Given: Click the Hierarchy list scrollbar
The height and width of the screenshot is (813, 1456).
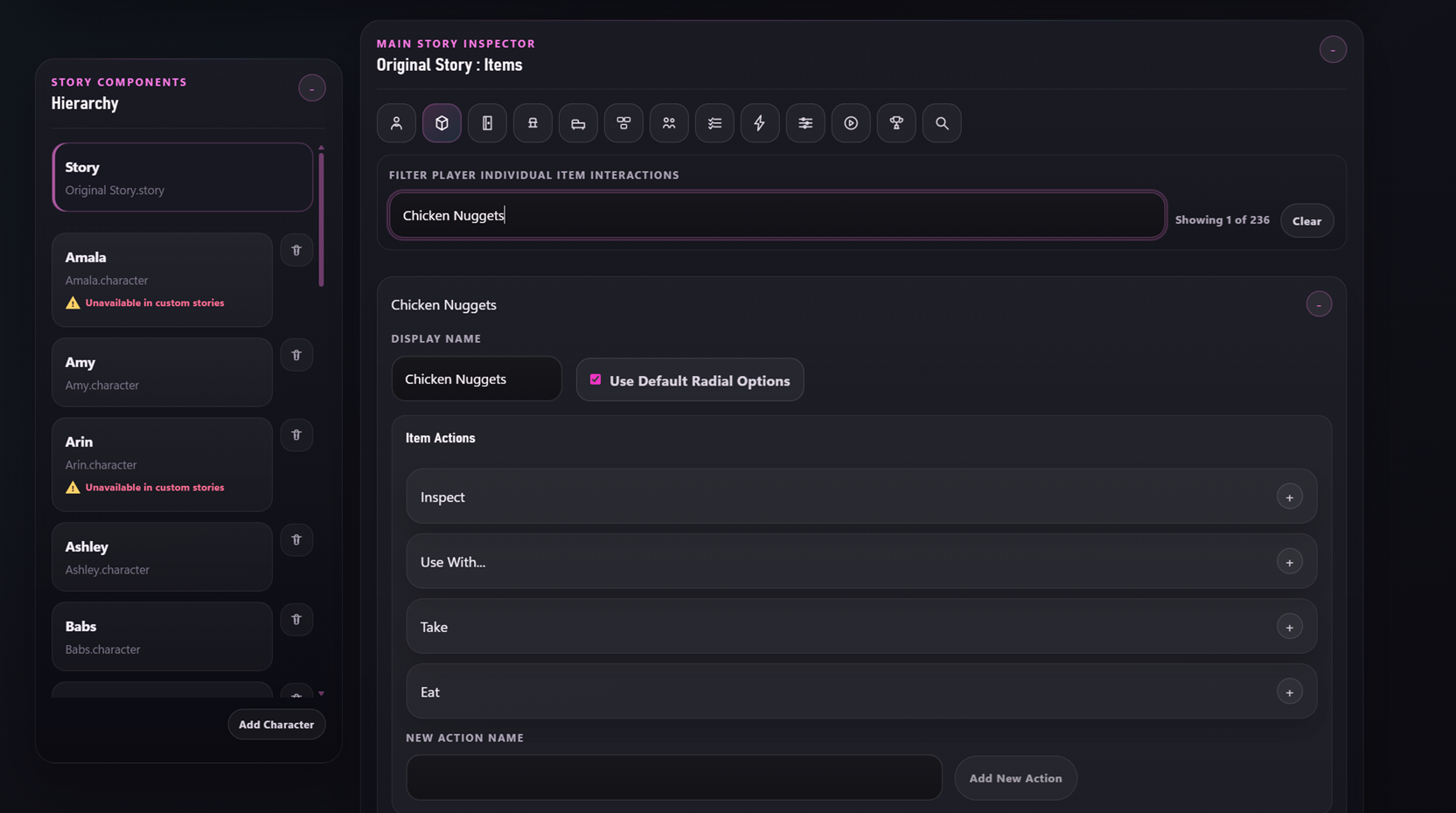Looking at the screenshot, I should click(321, 219).
